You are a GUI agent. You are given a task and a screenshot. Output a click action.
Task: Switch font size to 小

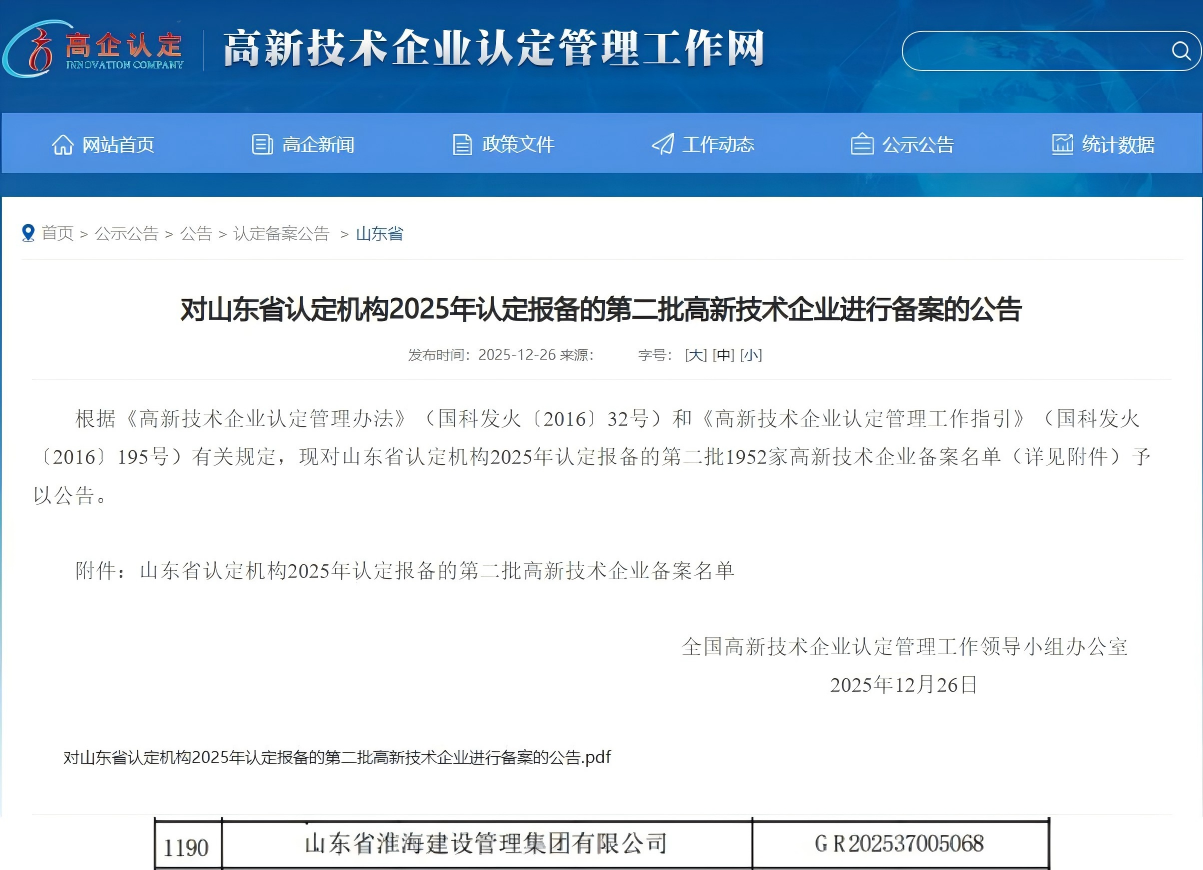750,354
